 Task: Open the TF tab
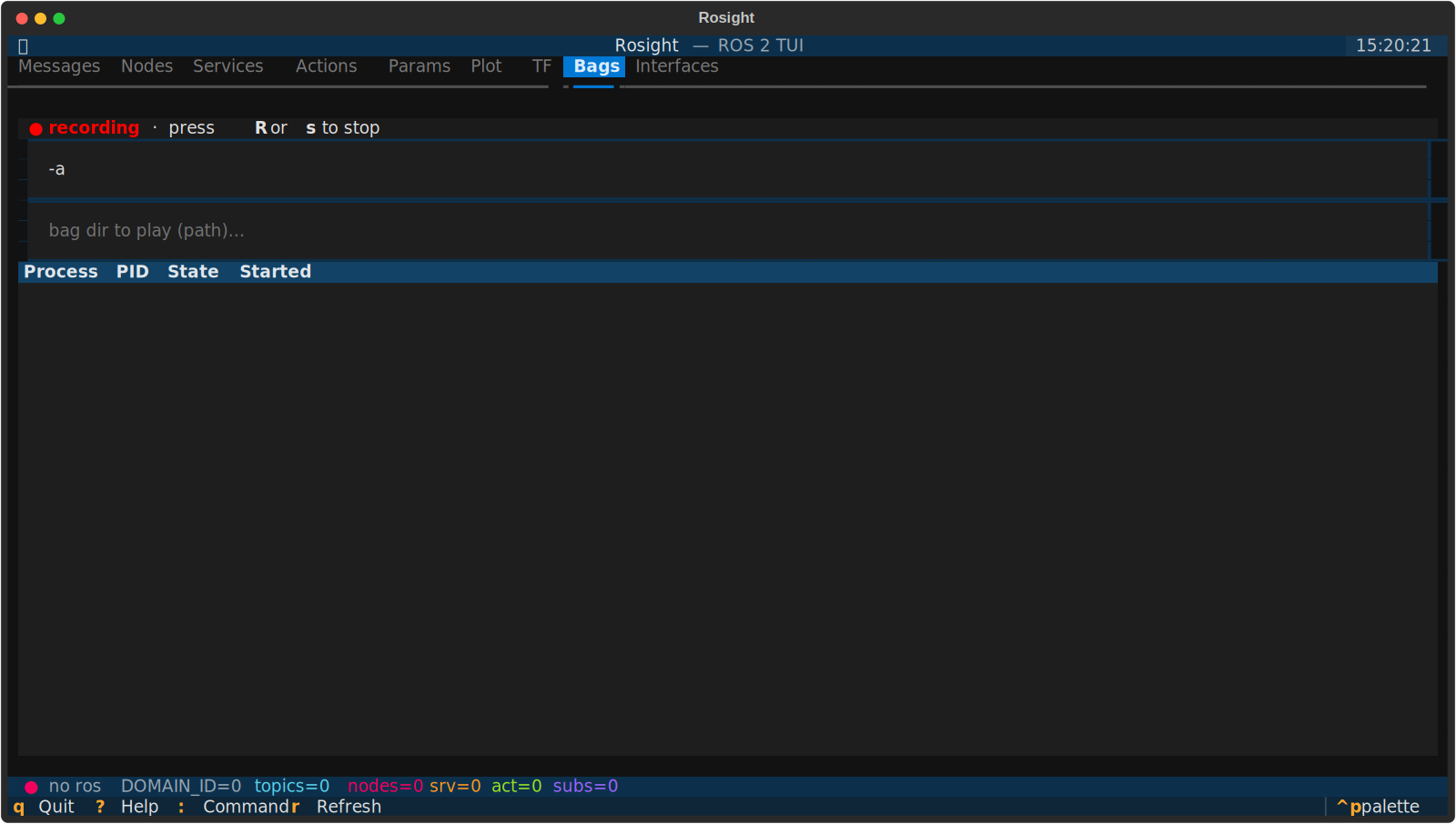pyautogui.click(x=541, y=66)
